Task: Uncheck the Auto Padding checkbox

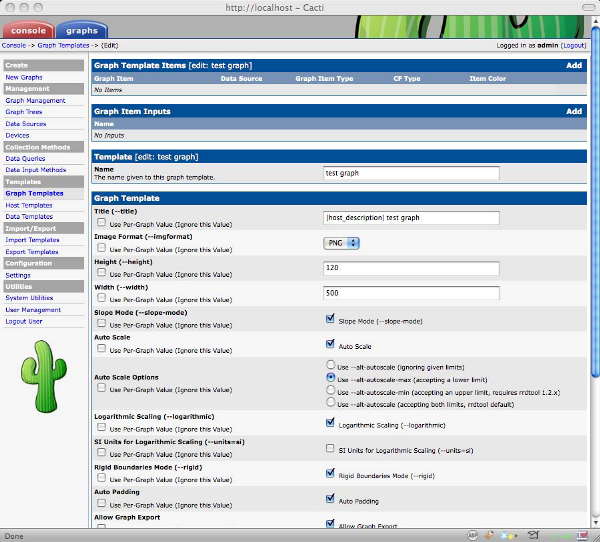Action: coord(330,498)
